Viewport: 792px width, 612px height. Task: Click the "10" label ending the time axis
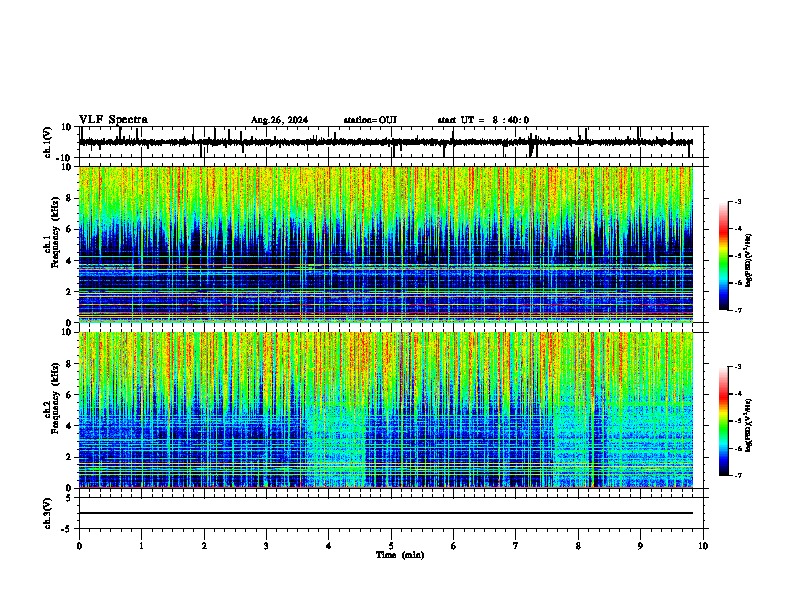pos(703,546)
